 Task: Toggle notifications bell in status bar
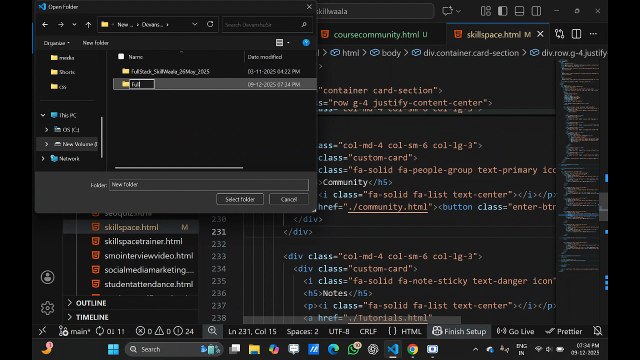(x=598, y=331)
